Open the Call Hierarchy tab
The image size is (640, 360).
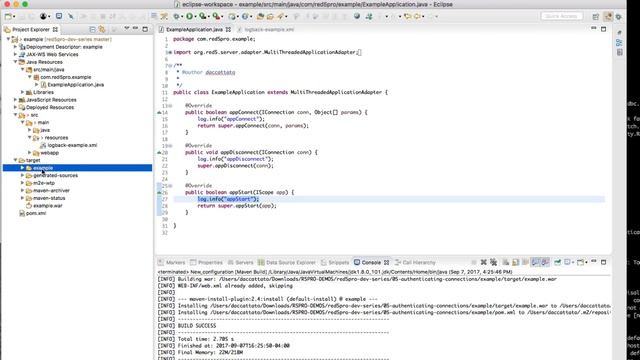415,262
